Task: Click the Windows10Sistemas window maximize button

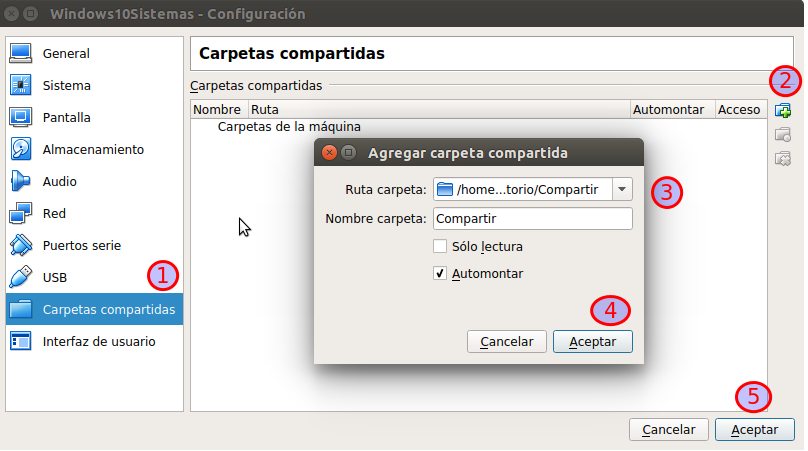Action: click(31, 13)
